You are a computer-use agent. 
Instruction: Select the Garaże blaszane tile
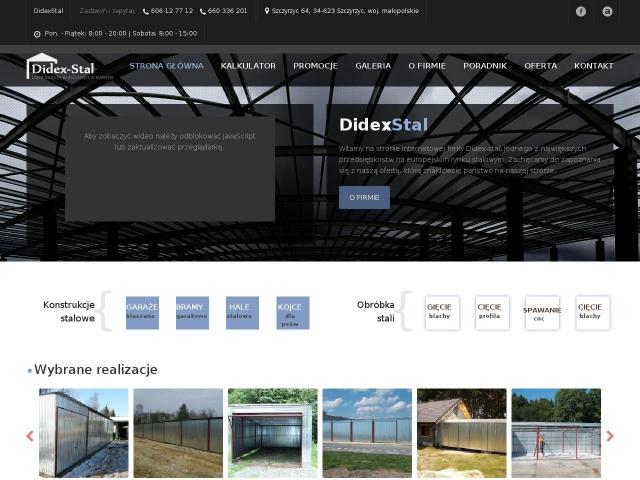tap(142, 313)
